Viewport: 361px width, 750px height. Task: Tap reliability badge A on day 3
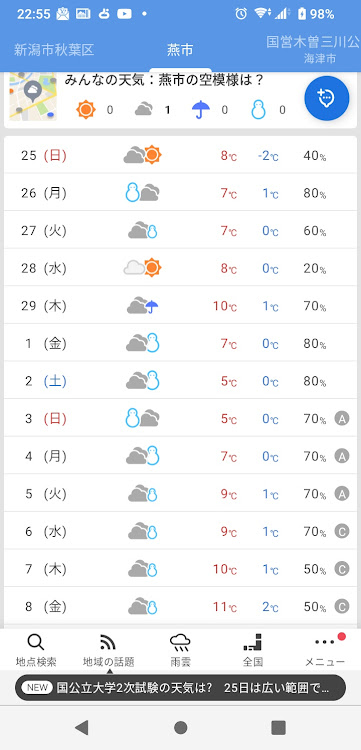(341, 419)
